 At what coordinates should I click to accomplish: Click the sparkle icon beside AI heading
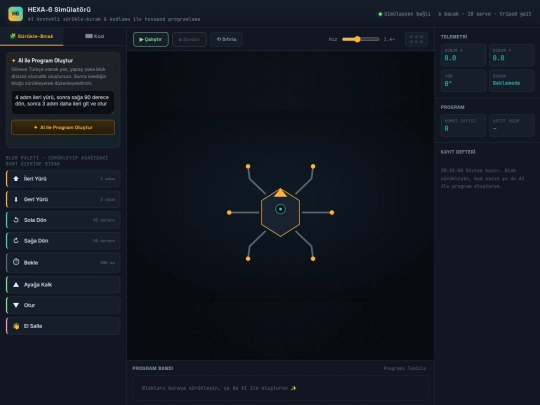pyautogui.click(x=13, y=61)
